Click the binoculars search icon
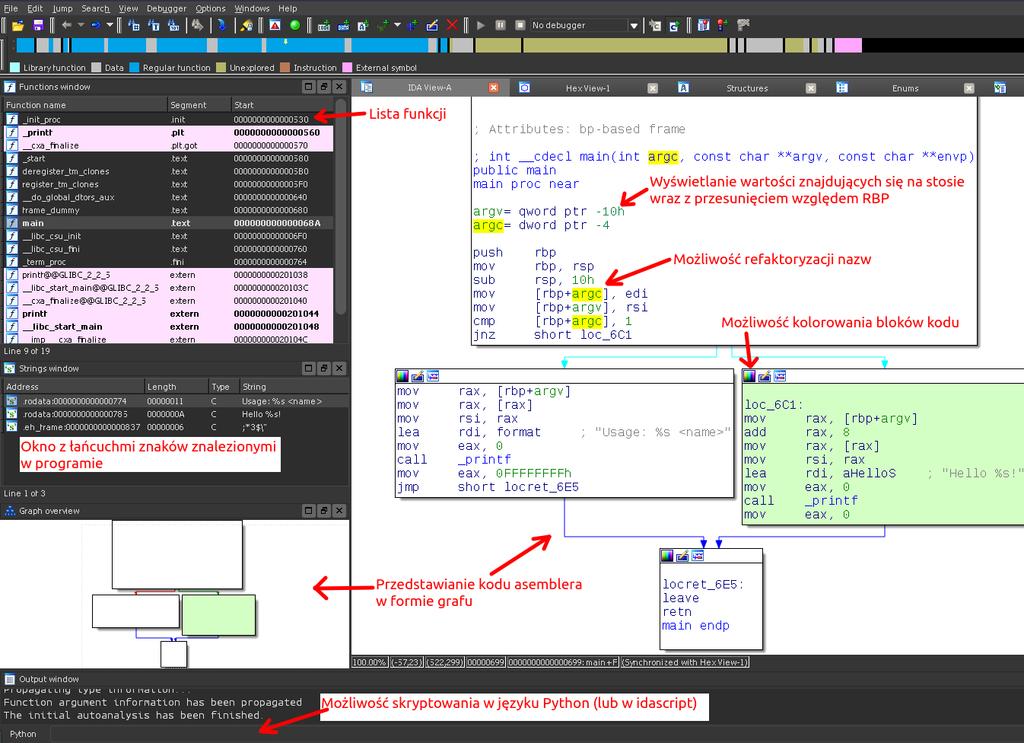Viewport: 1024px width, 743px height. 197,25
